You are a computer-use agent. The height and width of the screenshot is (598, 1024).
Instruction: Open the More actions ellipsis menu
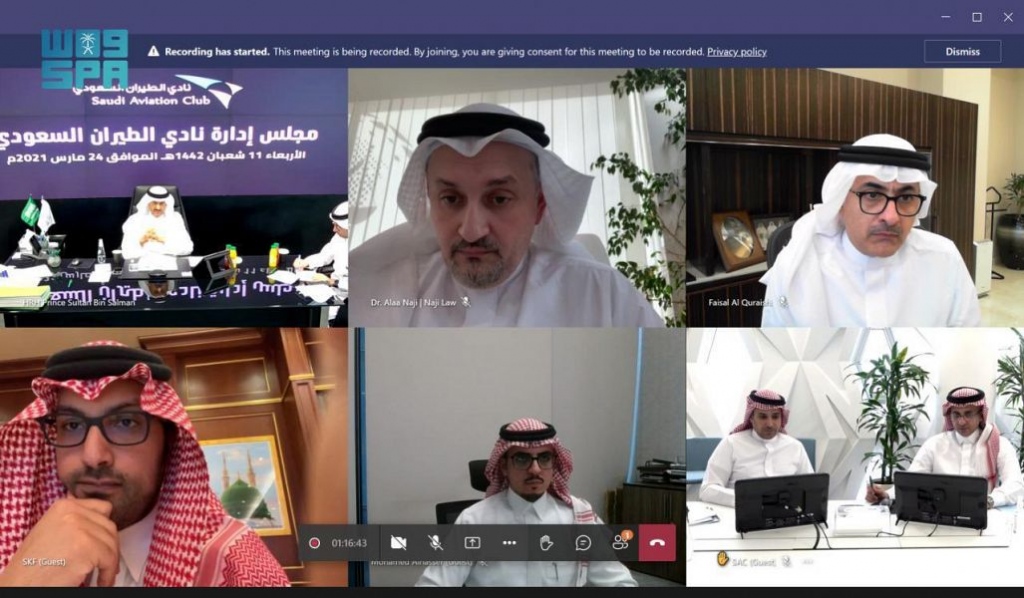click(509, 543)
